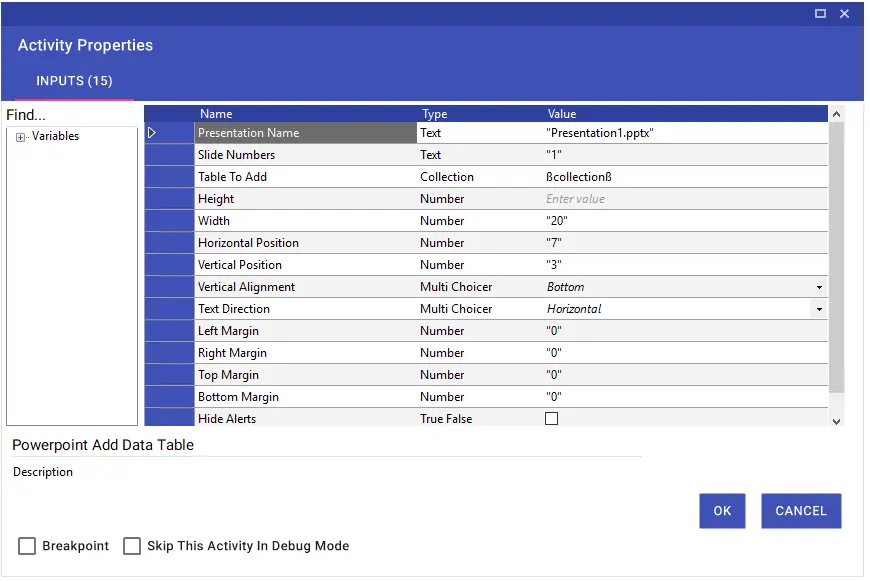Switch to the INPUTS (15) tab
This screenshot has width=870, height=581.
(74, 81)
